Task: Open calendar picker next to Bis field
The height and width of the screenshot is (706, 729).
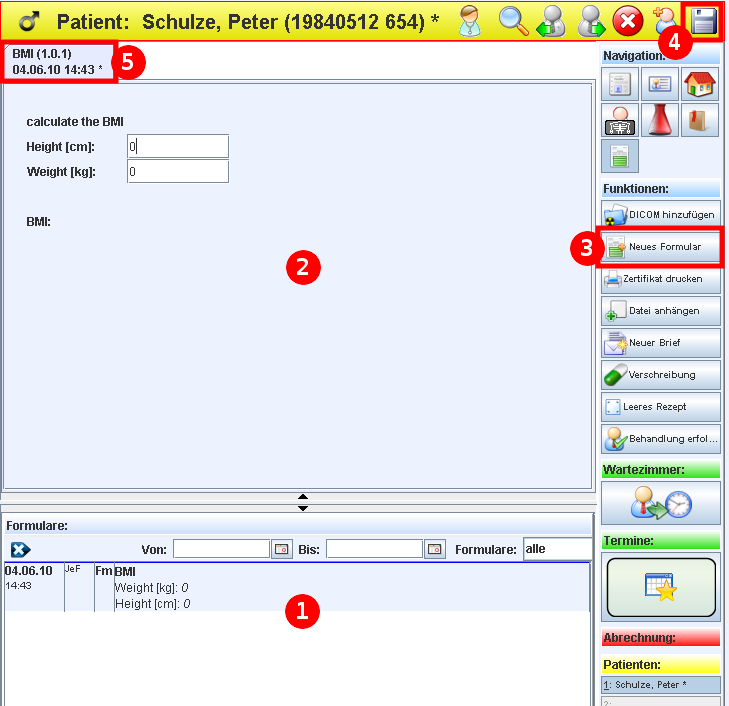Action: [x=435, y=549]
